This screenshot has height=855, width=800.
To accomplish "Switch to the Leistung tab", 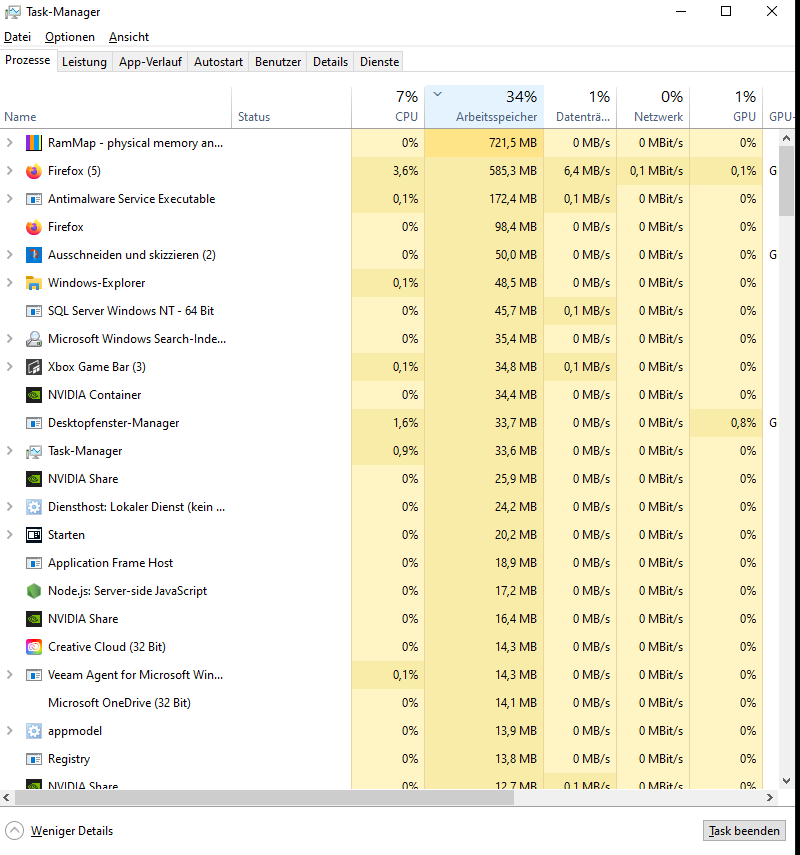I will click(85, 62).
